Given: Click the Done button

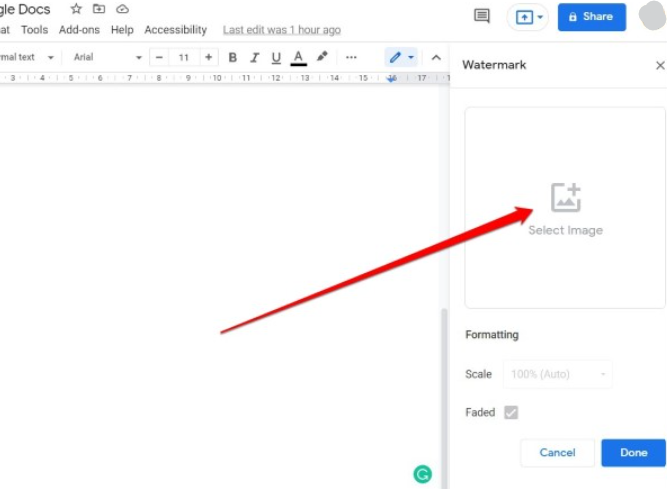Looking at the screenshot, I should [x=633, y=452].
